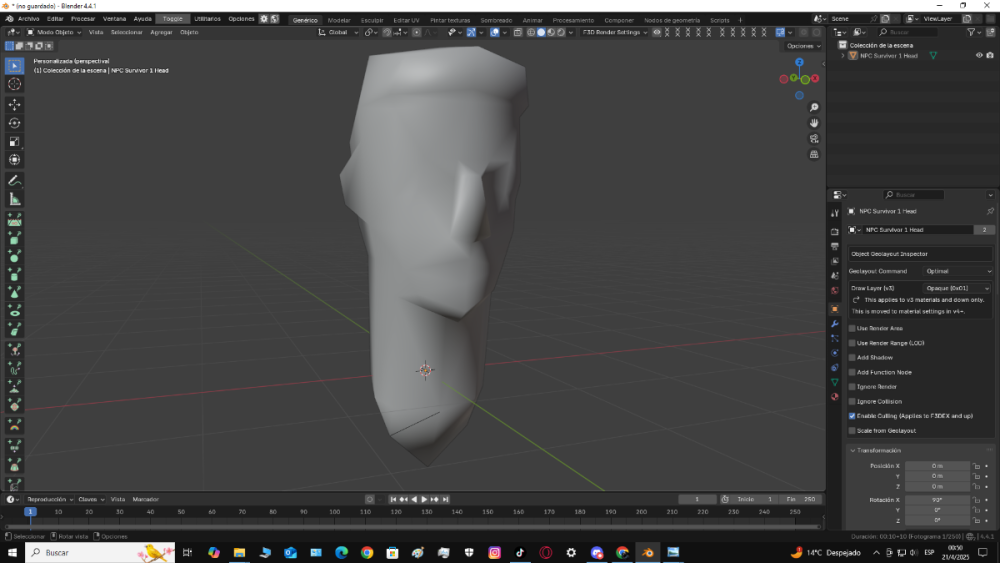Click the pan hand icon in viewport
Image resolution: width=1000 pixels, height=563 pixels.
click(814, 123)
